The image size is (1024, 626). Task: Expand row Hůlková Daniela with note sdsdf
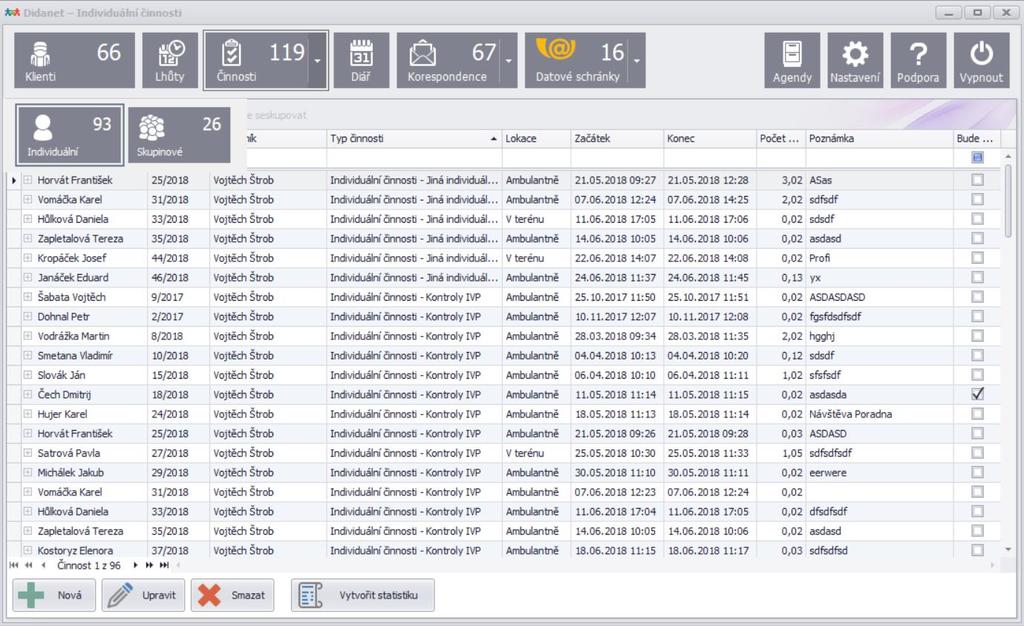(28, 219)
